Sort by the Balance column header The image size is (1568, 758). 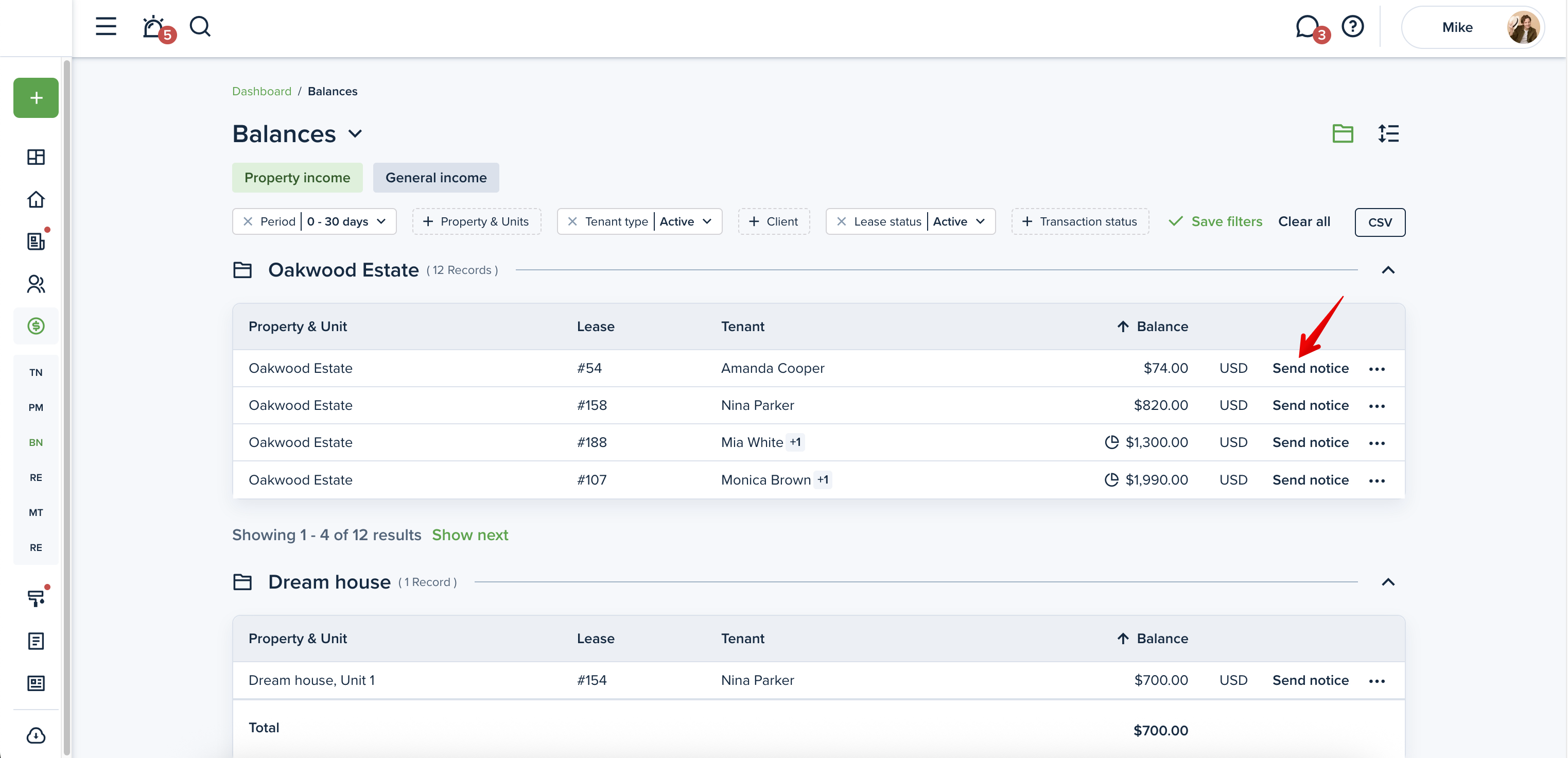(1161, 326)
